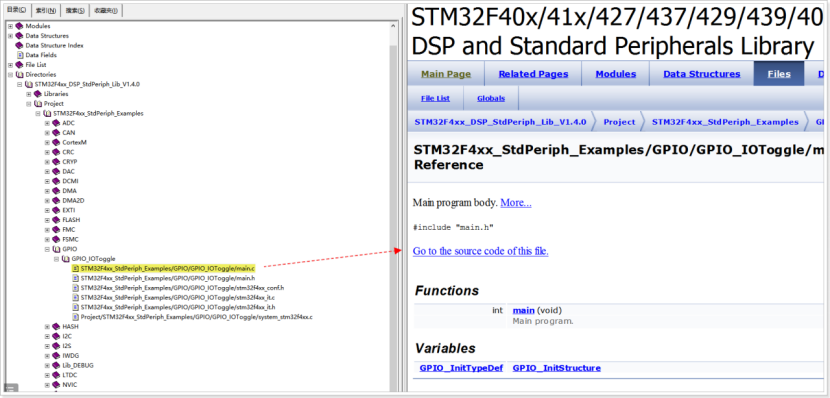Image resolution: width=830 pixels, height=398 pixels.
Task: Click the CRYP folder book icon
Action: pos(56,162)
